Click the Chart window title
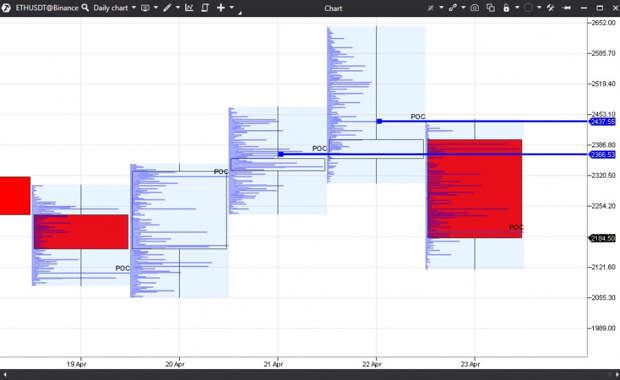This screenshot has width=620, height=380. pos(333,8)
